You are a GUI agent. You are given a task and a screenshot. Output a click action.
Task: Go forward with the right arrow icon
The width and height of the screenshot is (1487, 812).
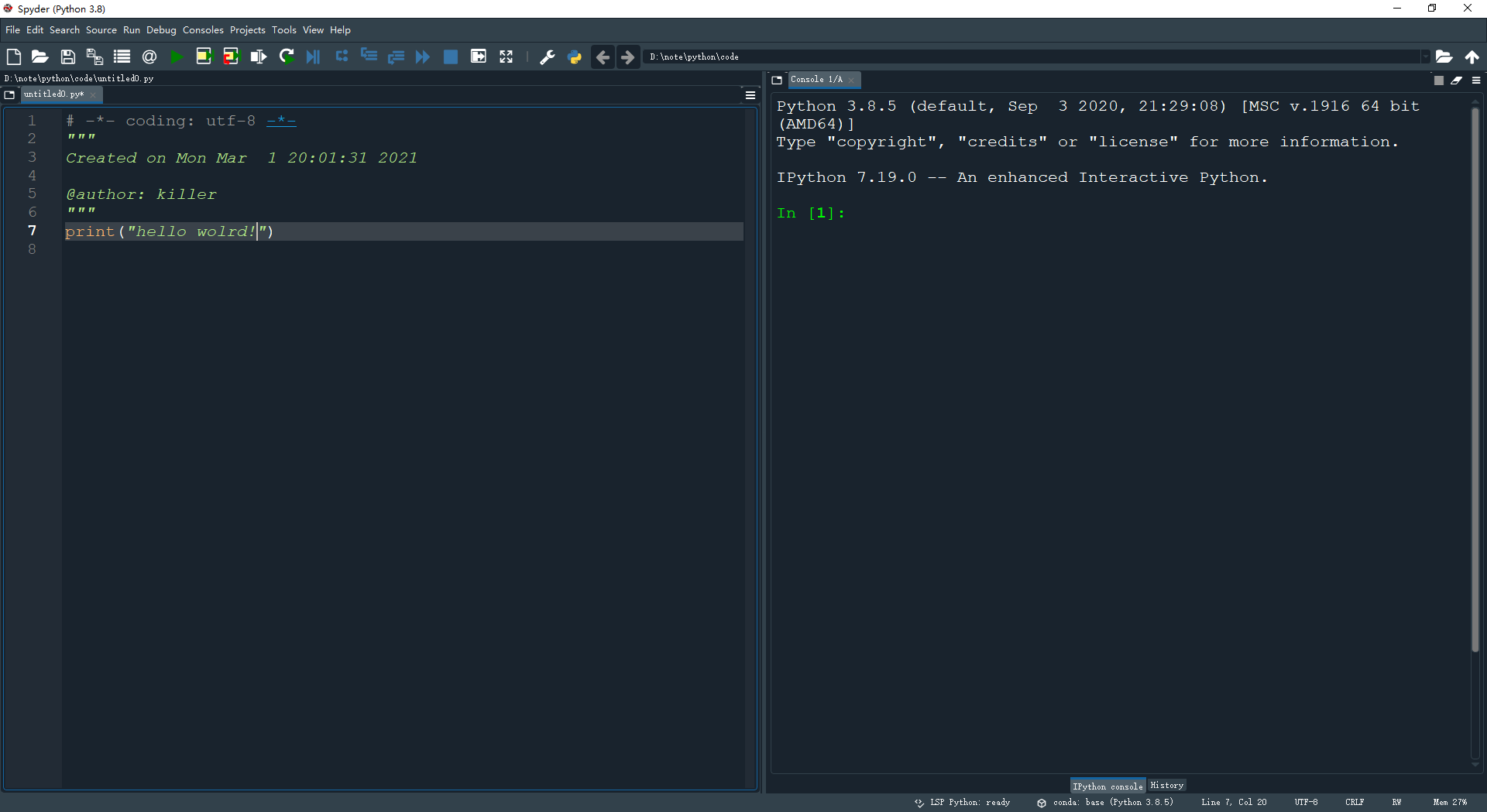click(x=627, y=57)
